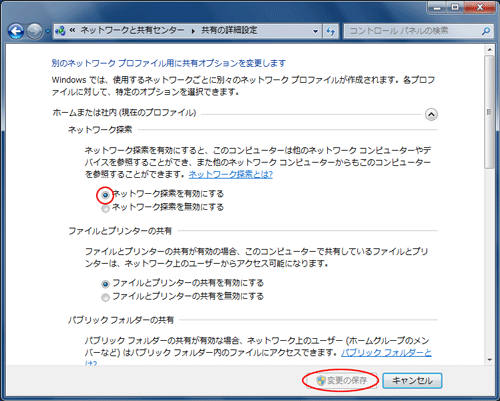Click the refresh icon beside address bar
This screenshot has height=401, width=500.
click(331, 31)
